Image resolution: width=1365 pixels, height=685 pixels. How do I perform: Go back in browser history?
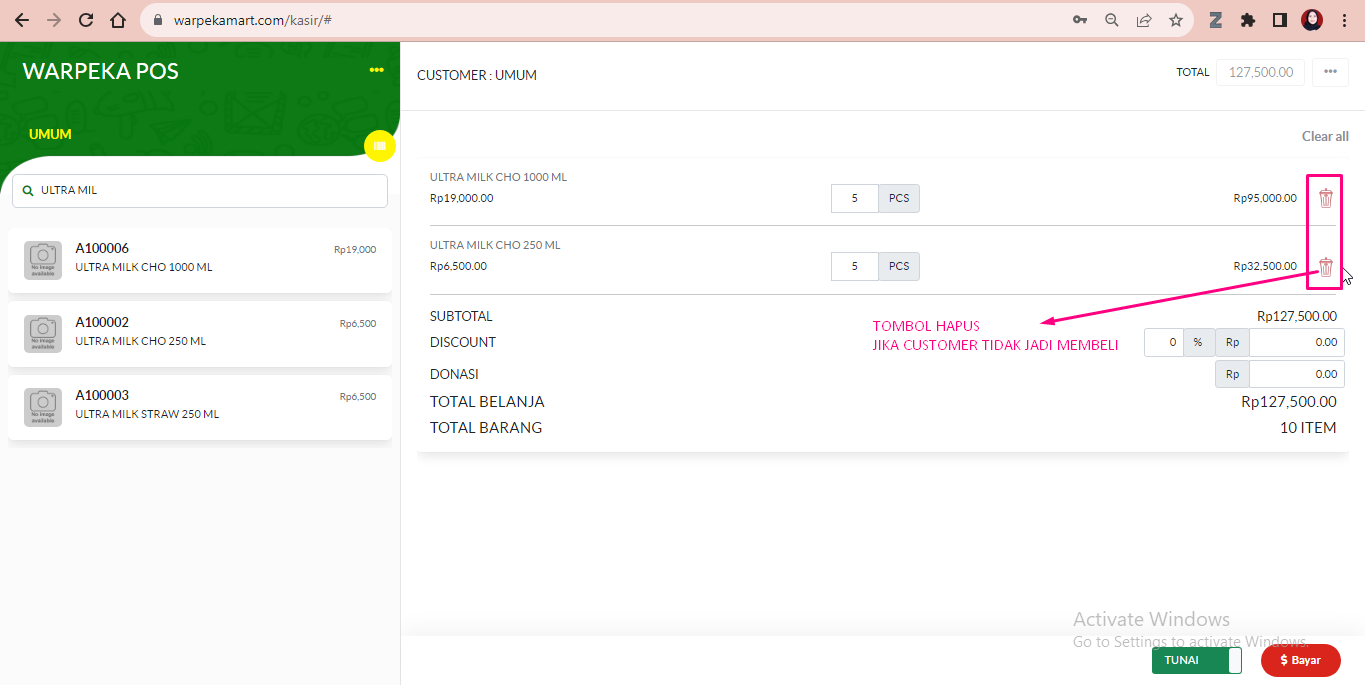[22, 20]
